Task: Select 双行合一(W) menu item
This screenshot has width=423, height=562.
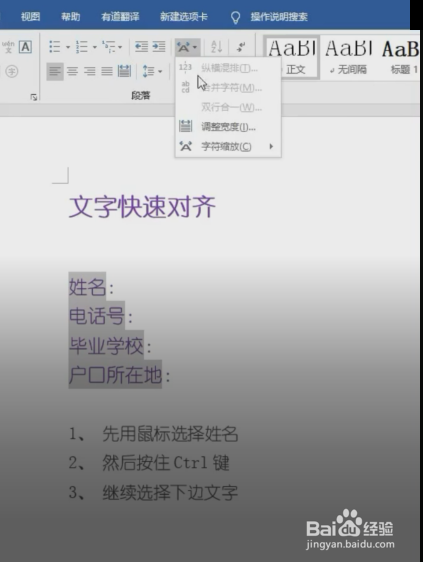Action: click(x=228, y=107)
